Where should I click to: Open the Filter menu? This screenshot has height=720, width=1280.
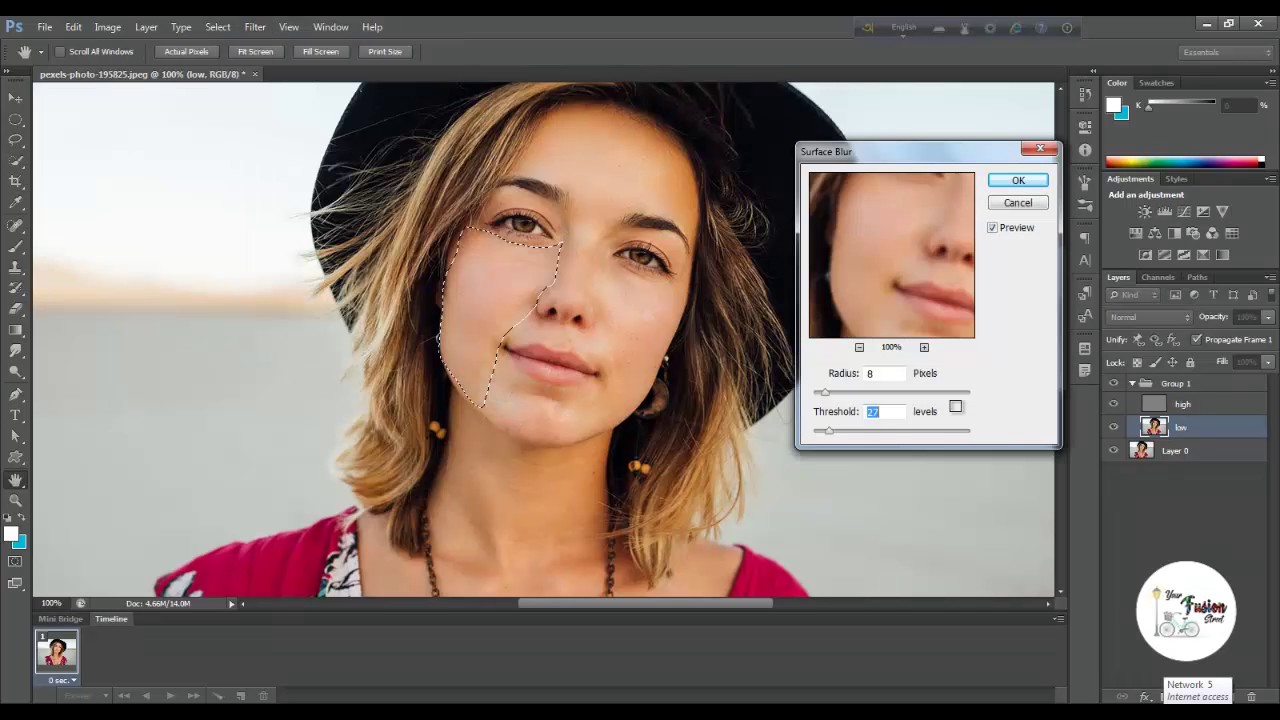click(255, 27)
